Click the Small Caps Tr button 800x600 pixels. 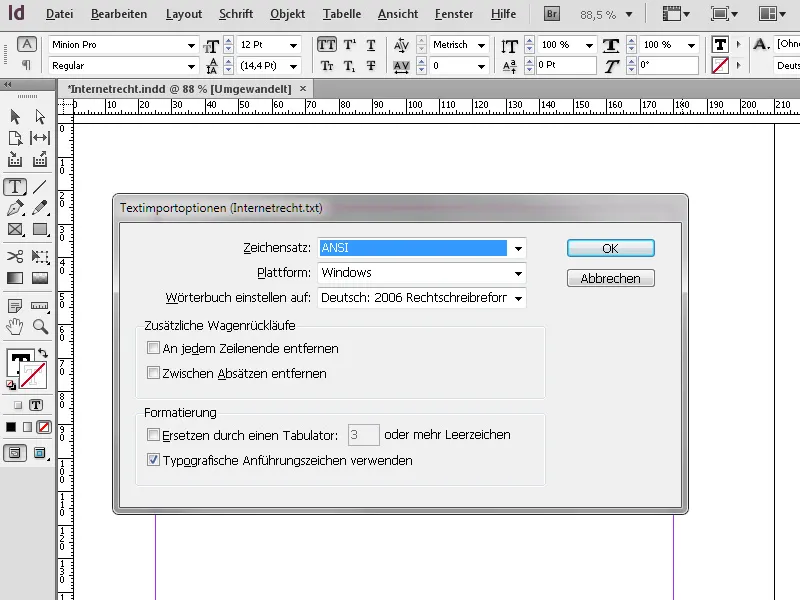point(327,66)
